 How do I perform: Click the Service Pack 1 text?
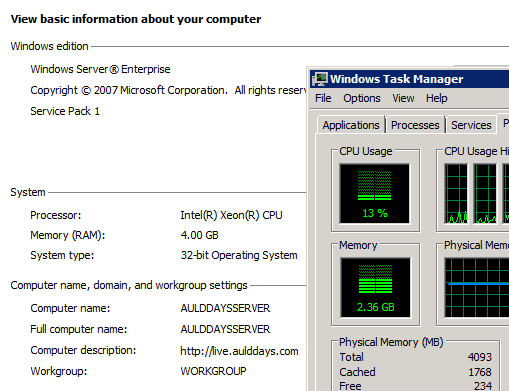point(65,111)
